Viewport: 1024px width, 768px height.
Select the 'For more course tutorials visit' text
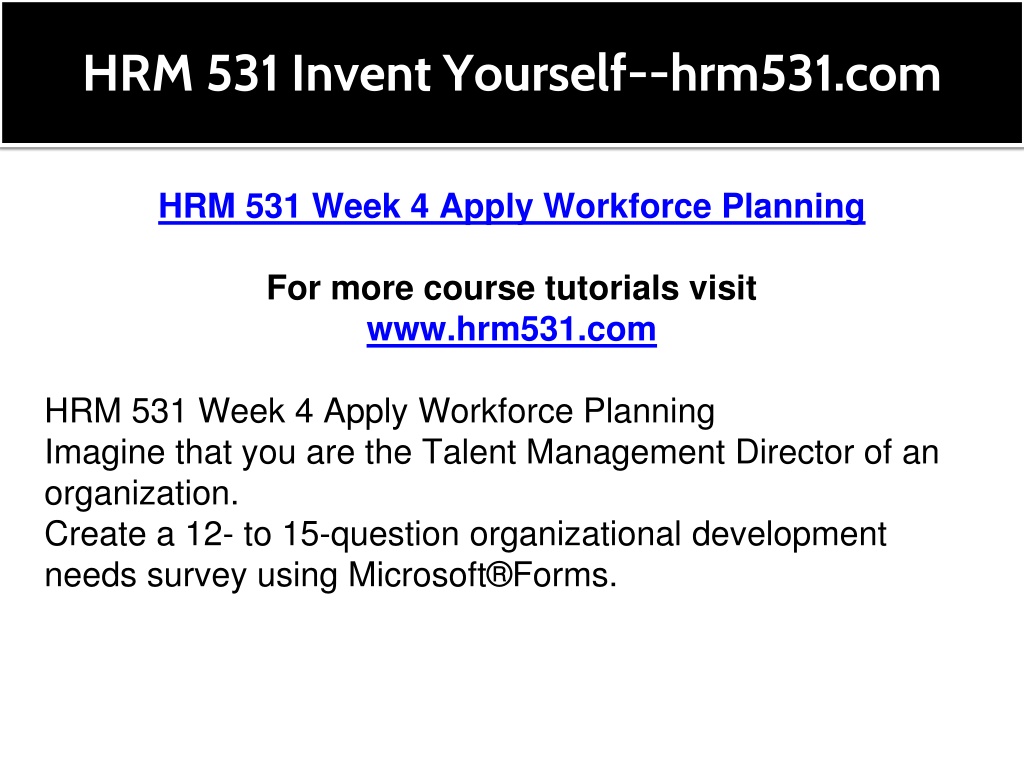(511, 288)
